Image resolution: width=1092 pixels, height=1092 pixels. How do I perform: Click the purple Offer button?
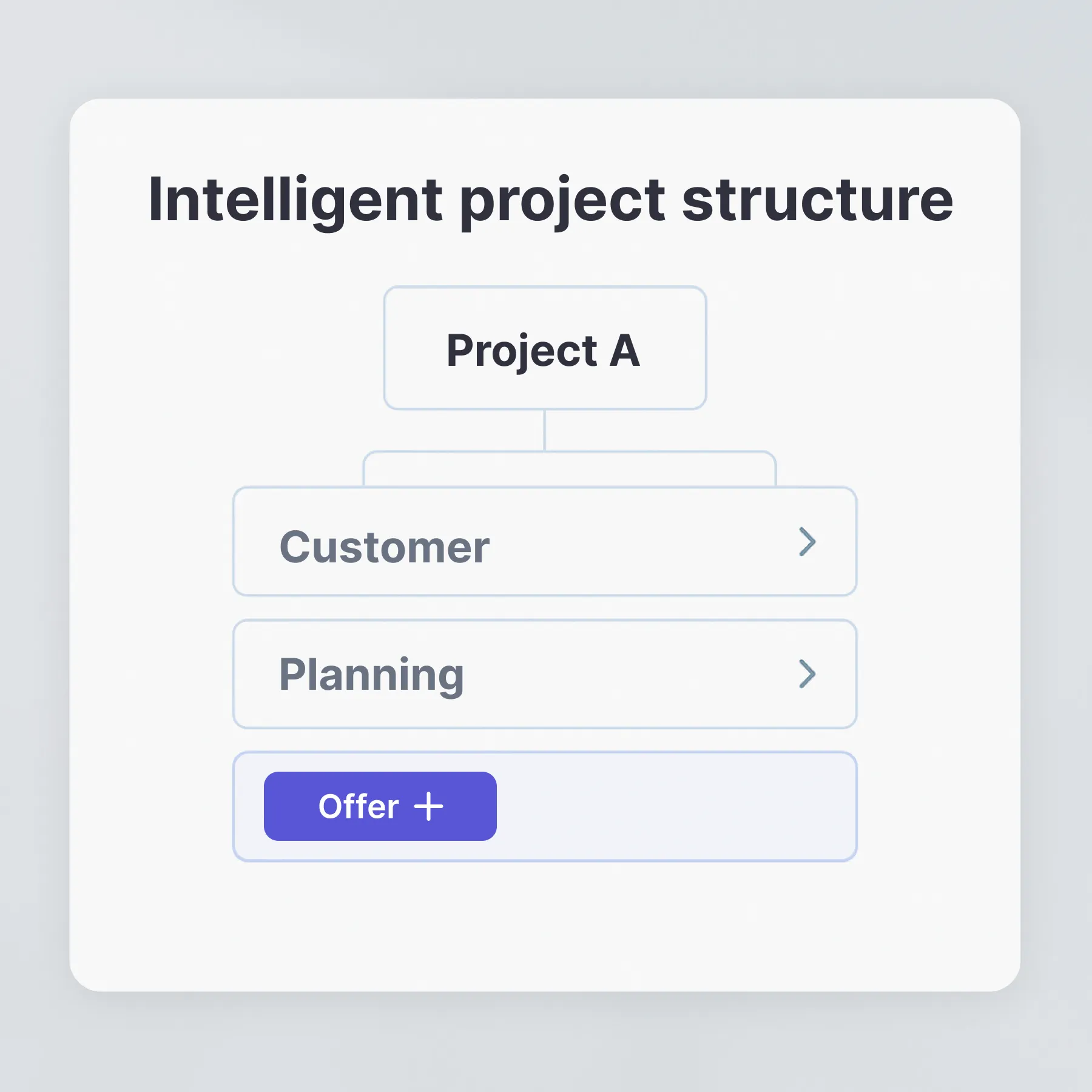point(380,806)
